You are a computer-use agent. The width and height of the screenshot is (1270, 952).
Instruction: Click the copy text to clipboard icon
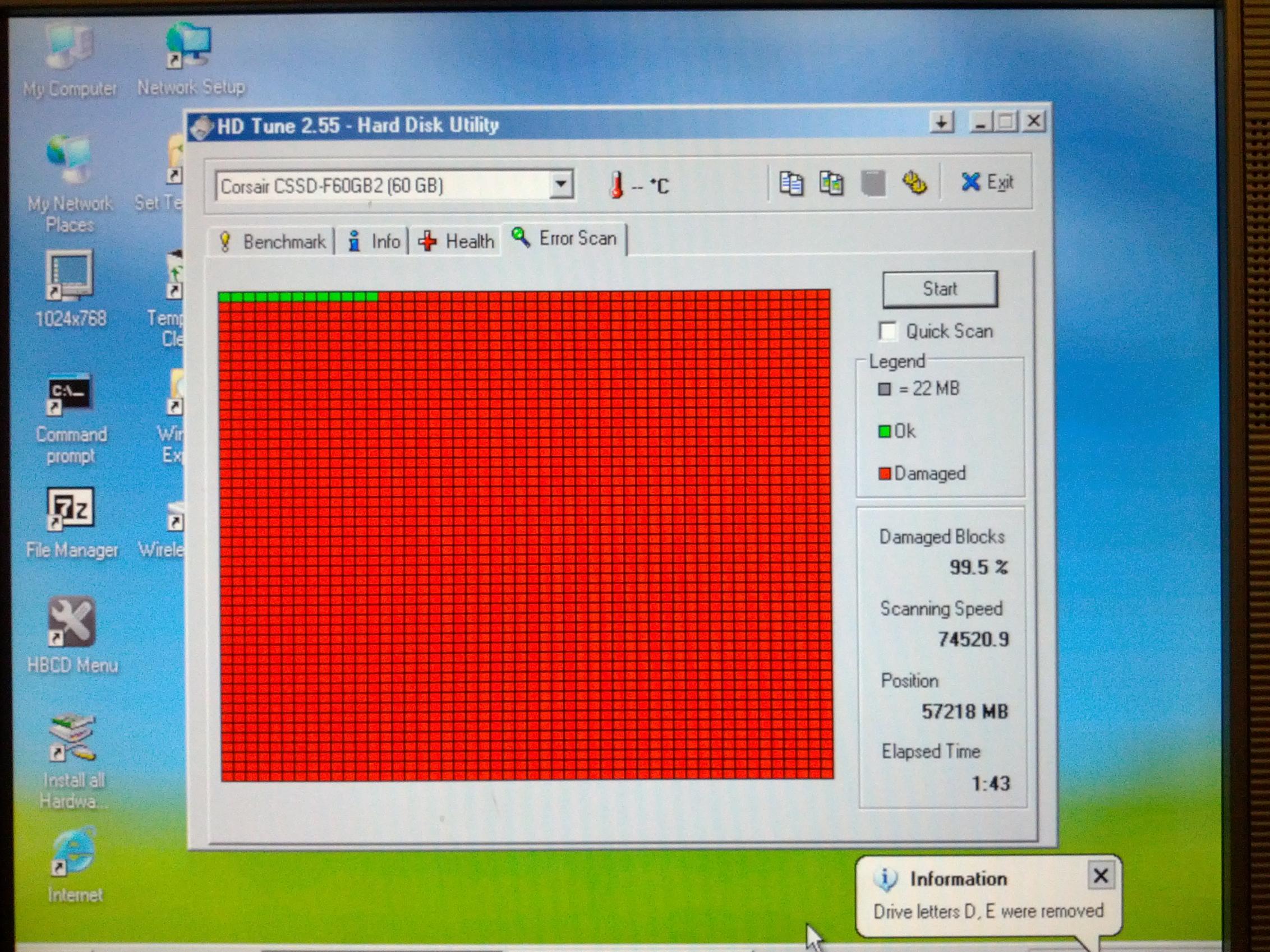tap(791, 184)
